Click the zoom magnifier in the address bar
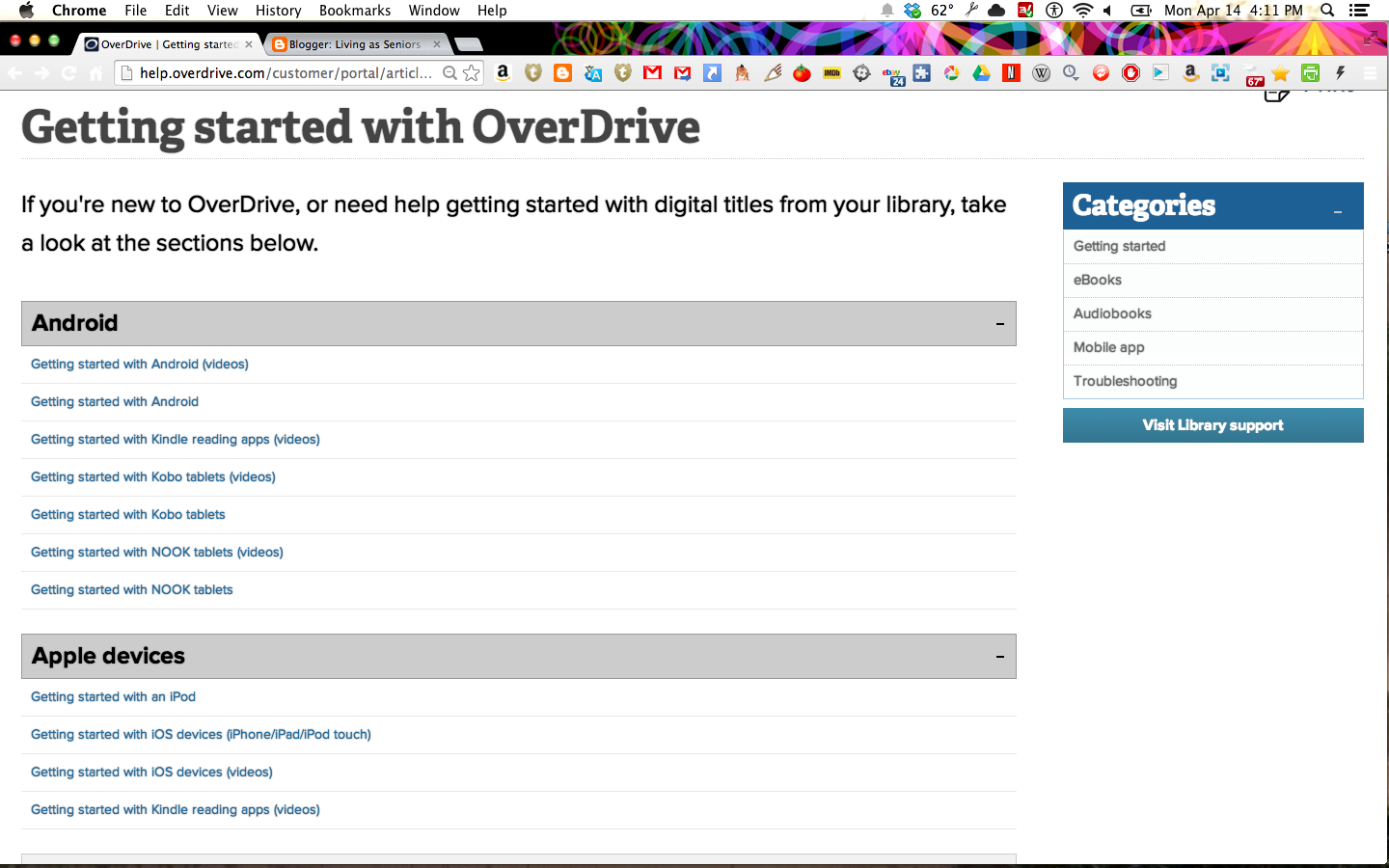 click(x=449, y=73)
